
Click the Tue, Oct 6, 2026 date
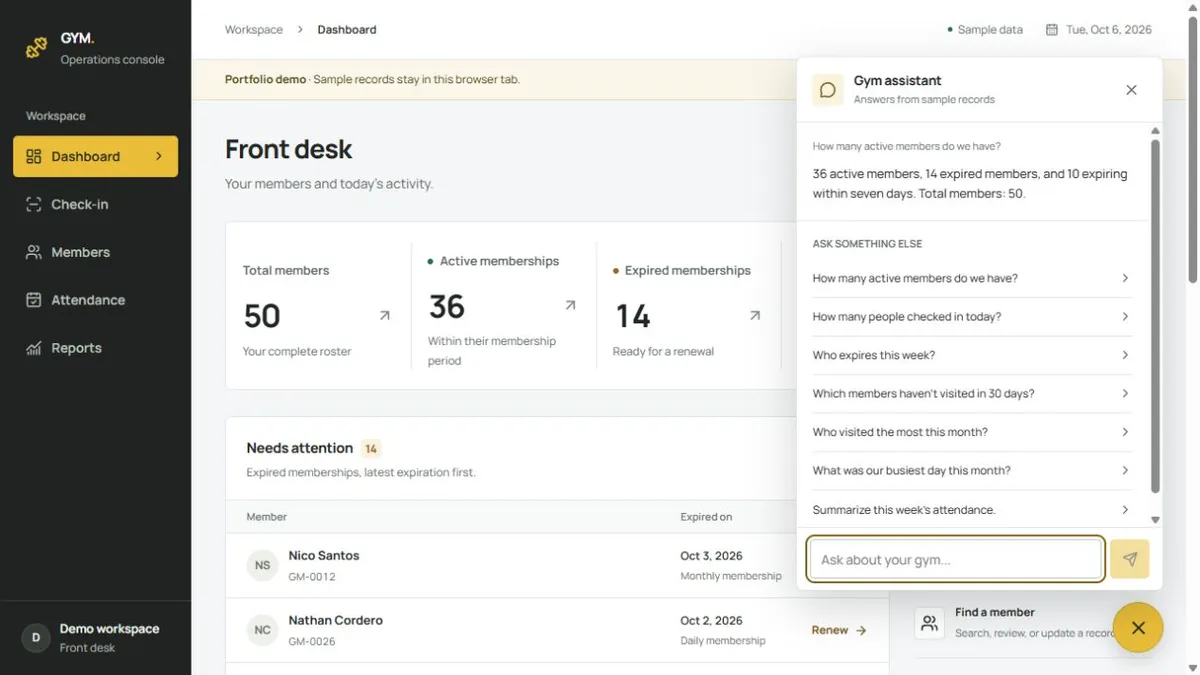click(x=1109, y=30)
